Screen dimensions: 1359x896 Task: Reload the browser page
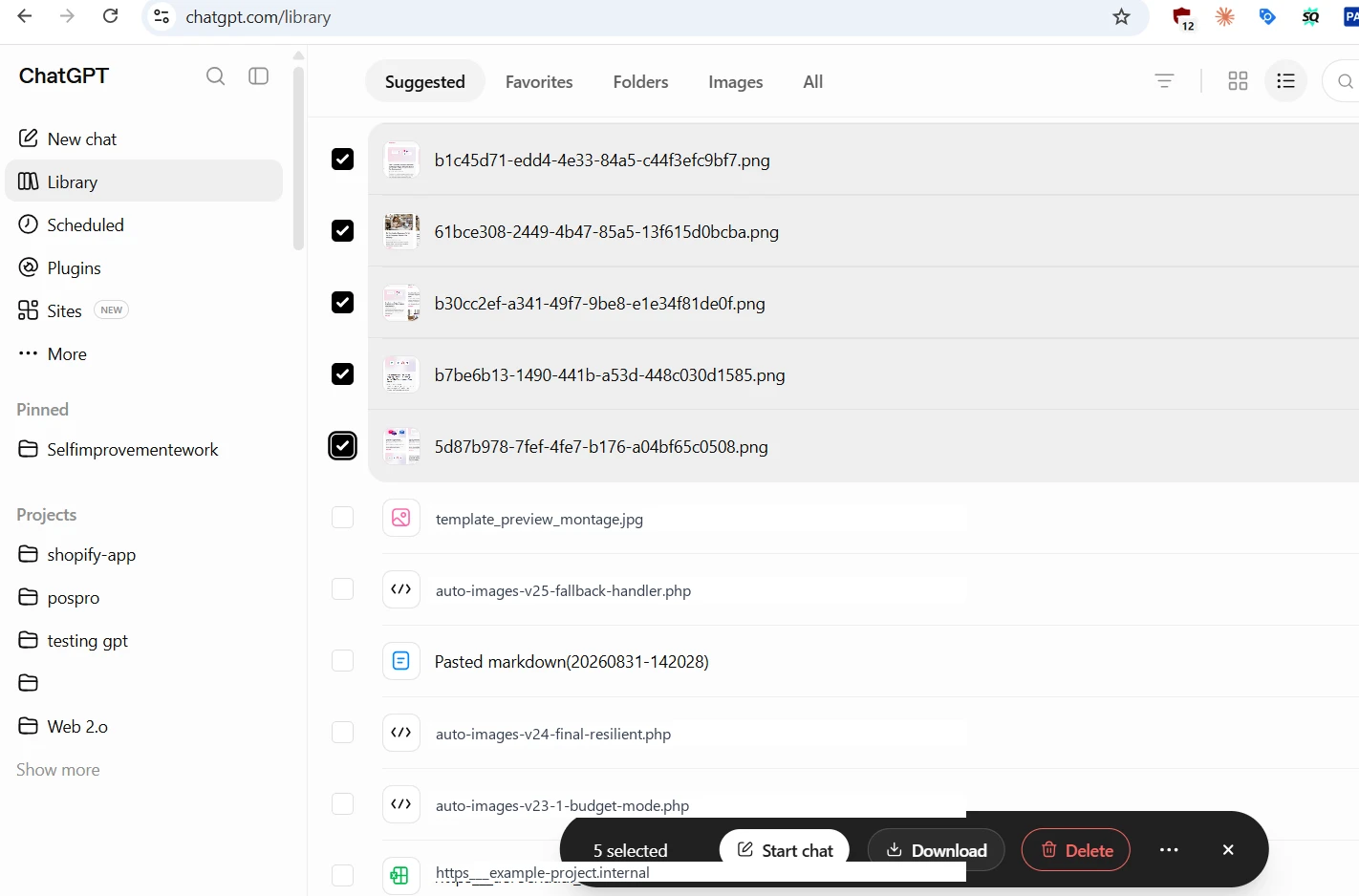pyautogui.click(x=111, y=16)
